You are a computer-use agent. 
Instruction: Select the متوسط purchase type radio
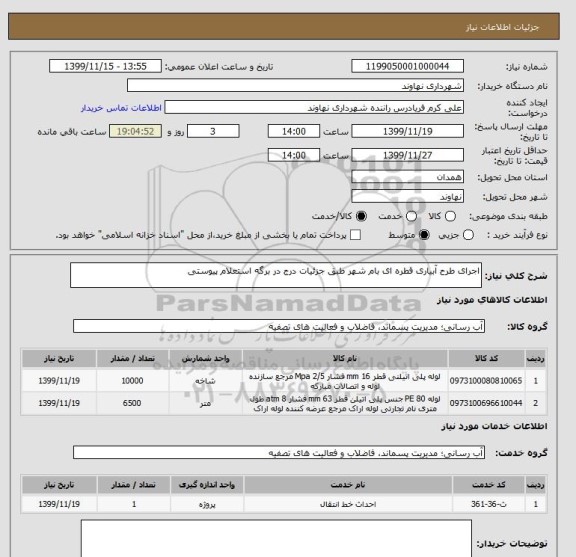tap(424, 235)
